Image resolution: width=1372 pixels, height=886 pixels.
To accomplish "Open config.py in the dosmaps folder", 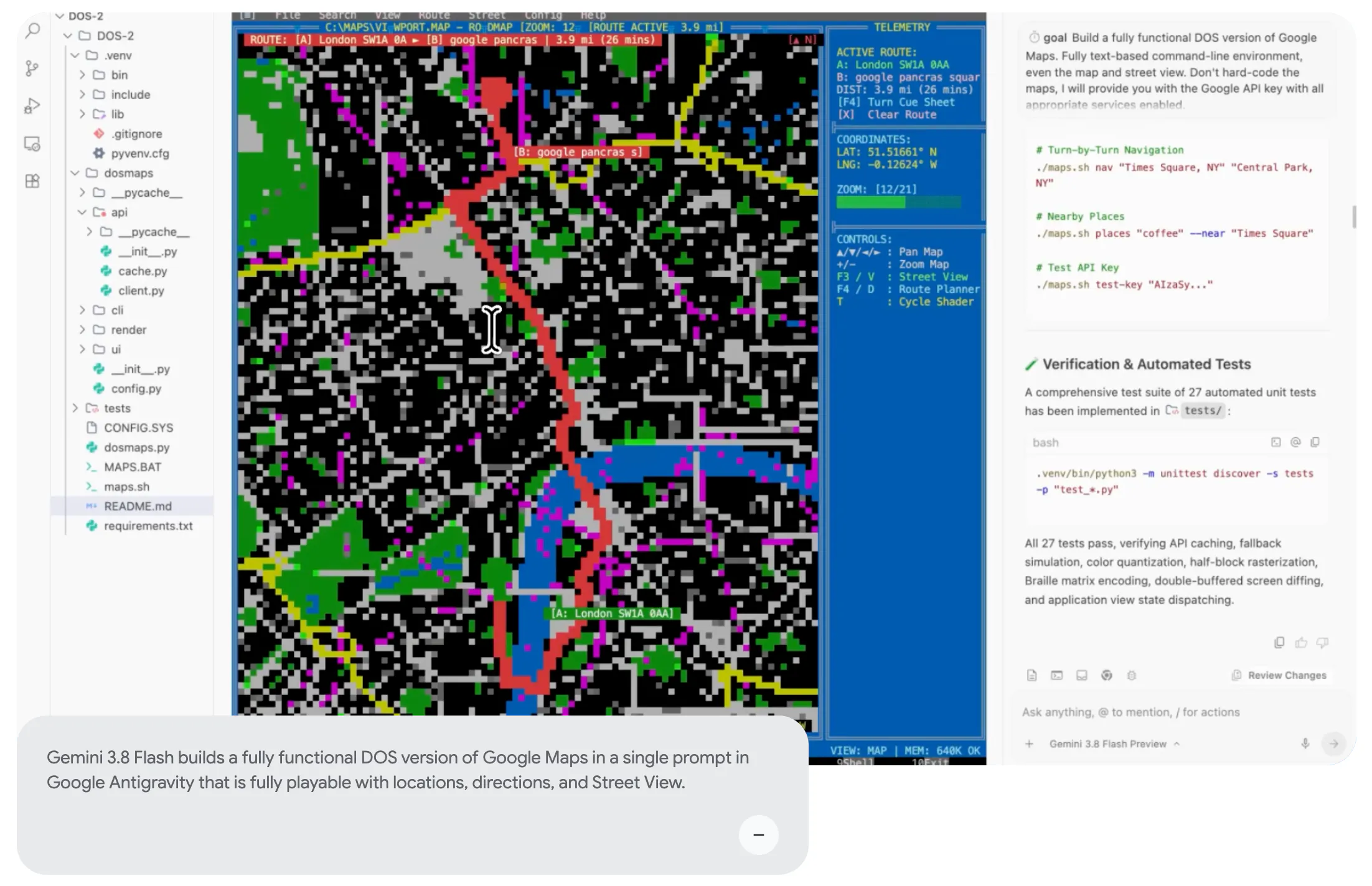I will [x=136, y=389].
